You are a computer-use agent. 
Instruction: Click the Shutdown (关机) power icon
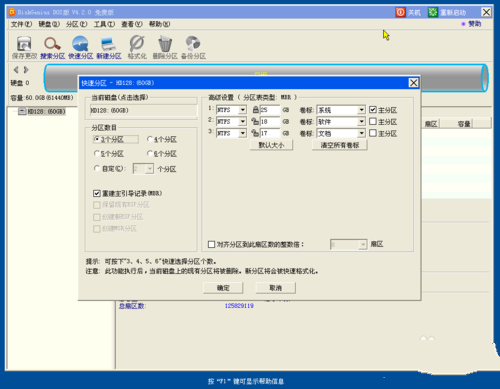(400, 12)
